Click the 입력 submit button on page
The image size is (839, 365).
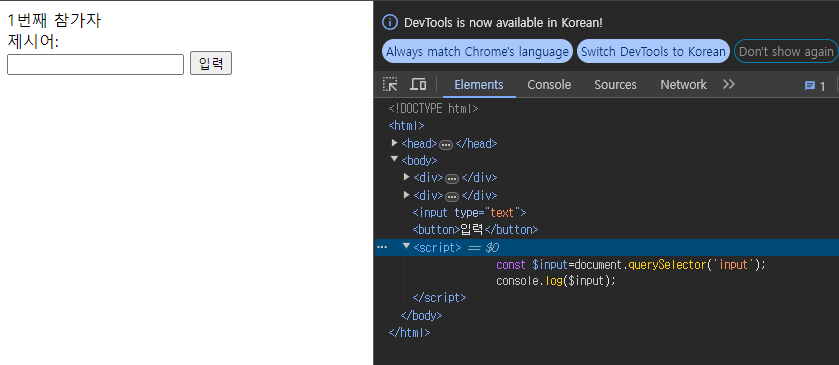pos(211,63)
